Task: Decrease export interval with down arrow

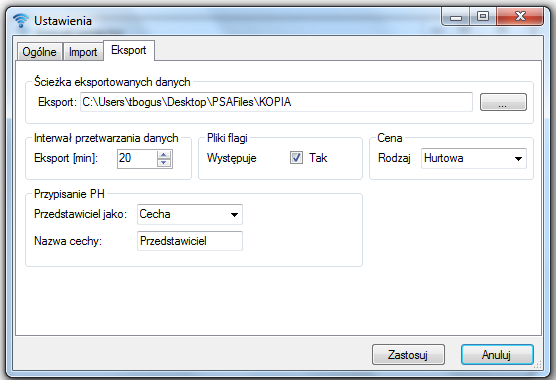Action: pos(163,163)
